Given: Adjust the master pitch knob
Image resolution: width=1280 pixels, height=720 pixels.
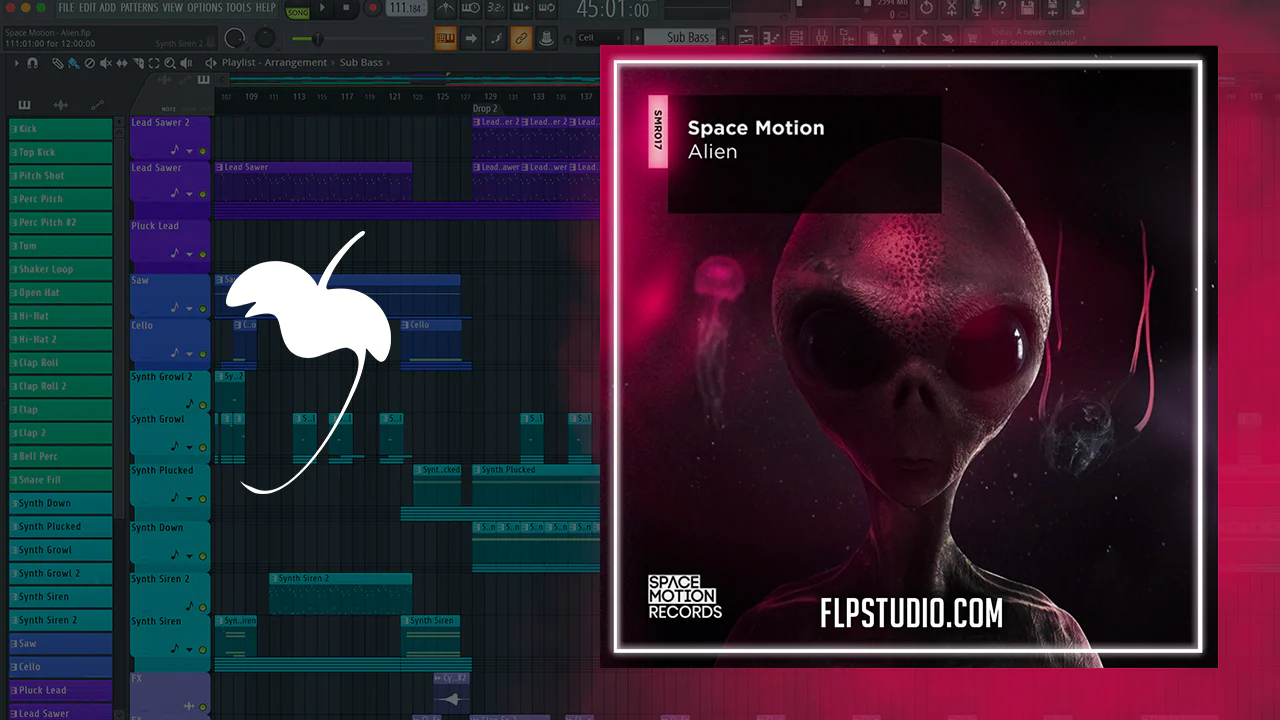Looking at the screenshot, I should 265,39.
